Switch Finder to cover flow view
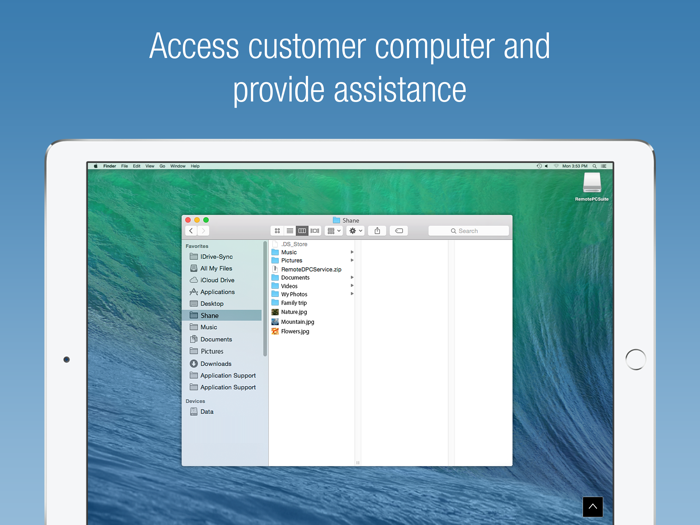The height and width of the screenshot is (525, 700). click(x=315, y=231)
